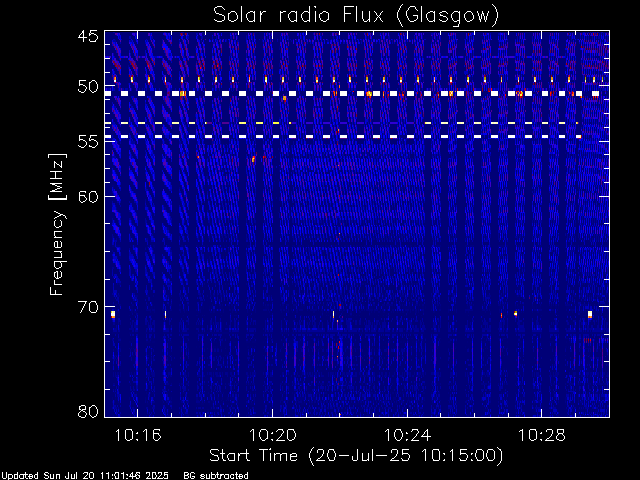Click the spectrogram plot area
The height and width of the screenshot is (480, 640).
point(357,224)
